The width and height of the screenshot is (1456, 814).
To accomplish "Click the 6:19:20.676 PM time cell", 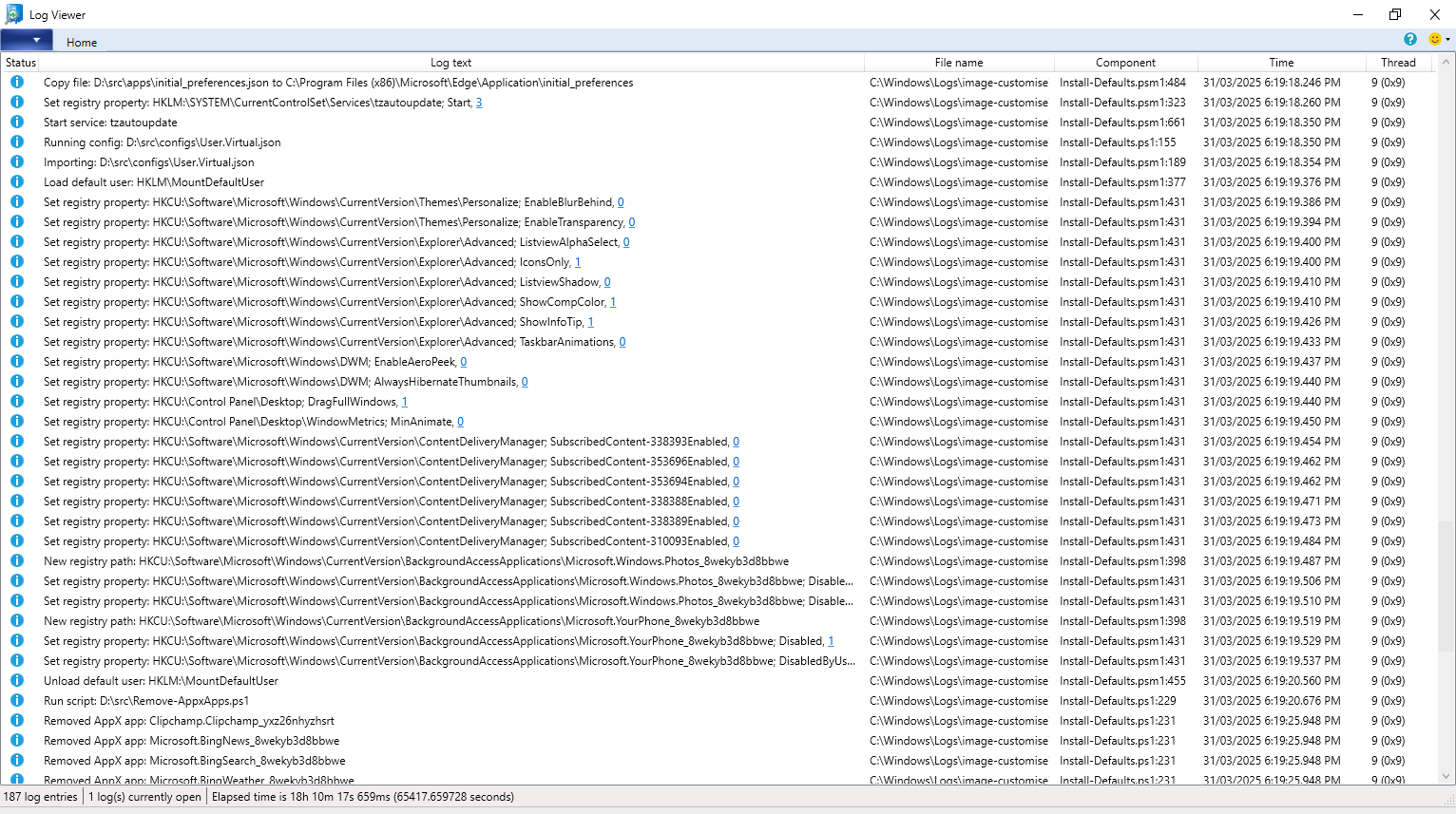I will [1272, 701].
